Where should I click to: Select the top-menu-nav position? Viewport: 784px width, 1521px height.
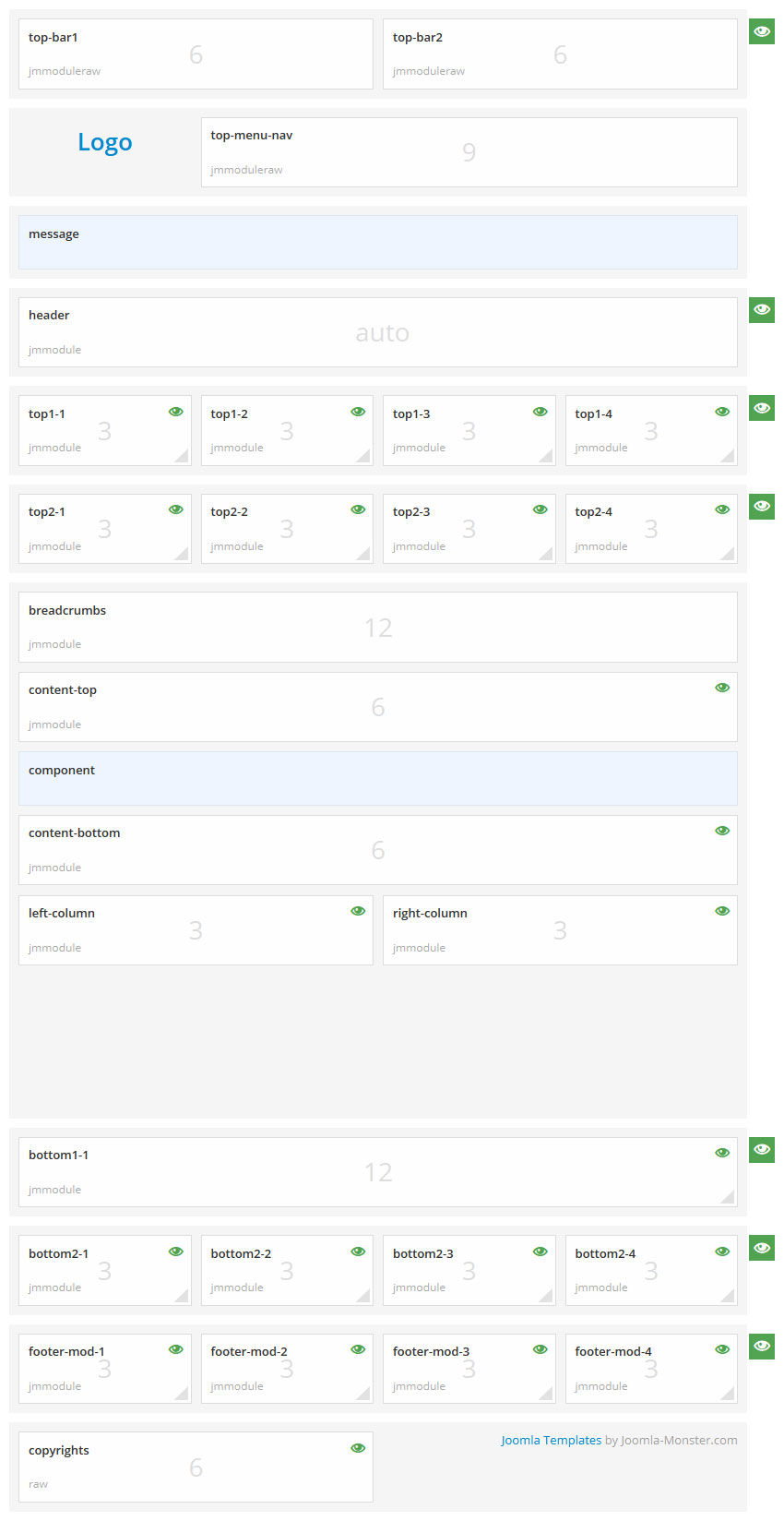click(469, 152)
